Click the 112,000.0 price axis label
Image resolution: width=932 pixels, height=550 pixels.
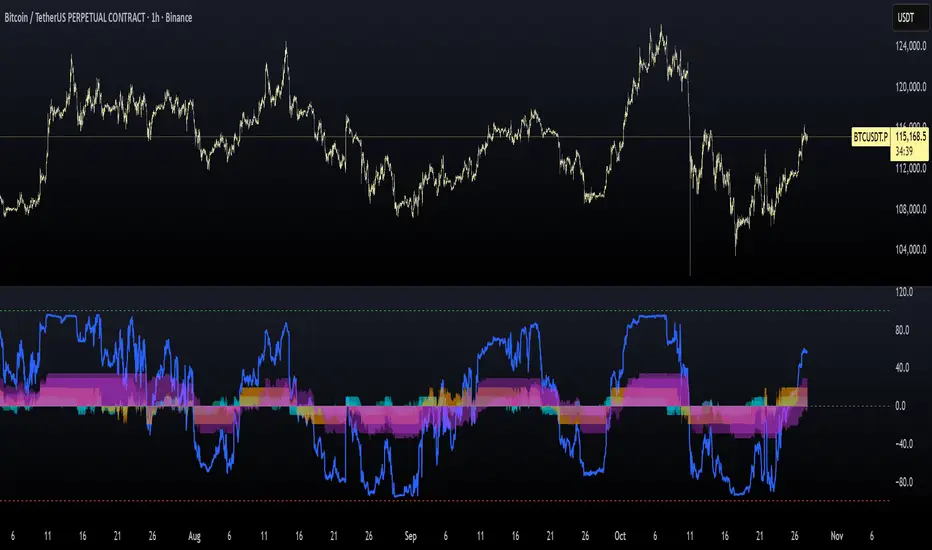pyautogui.click(x=910, y=168)
